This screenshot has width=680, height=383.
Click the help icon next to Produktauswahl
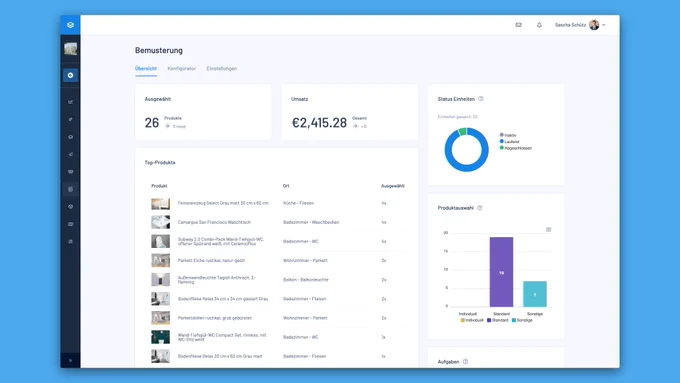480,208
